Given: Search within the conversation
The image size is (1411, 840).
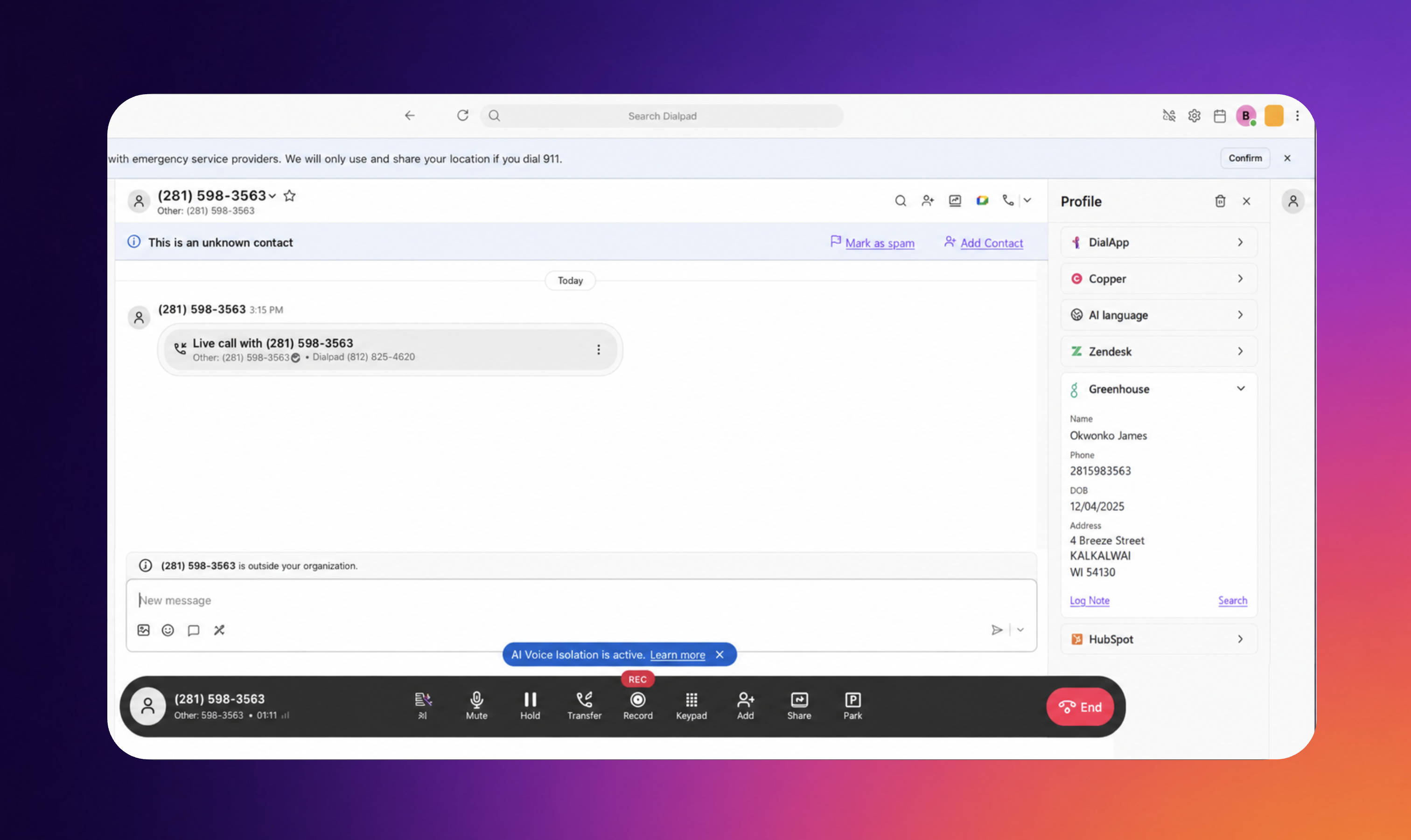Looking at the screenshot, I should pyautogui.click(x=900, y=201).
